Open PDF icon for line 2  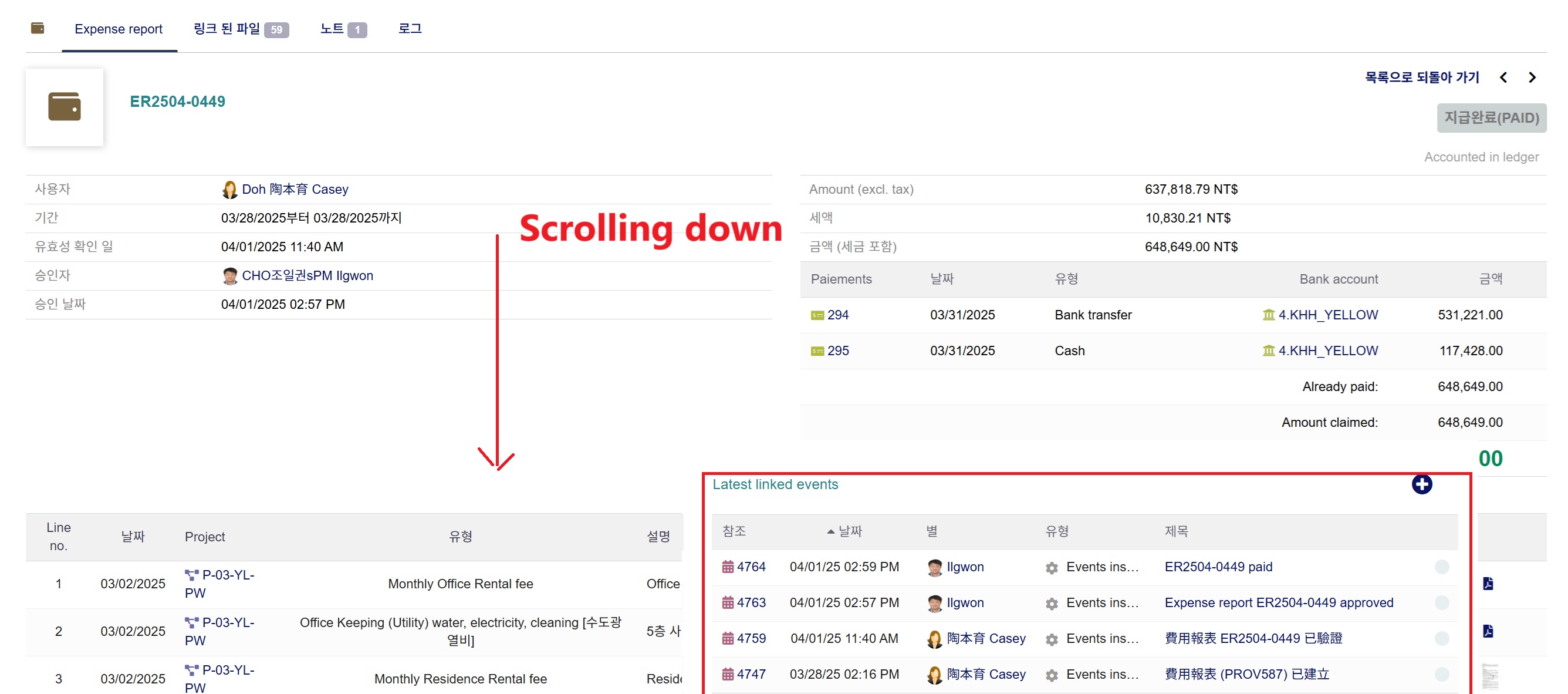point(1488,631)
